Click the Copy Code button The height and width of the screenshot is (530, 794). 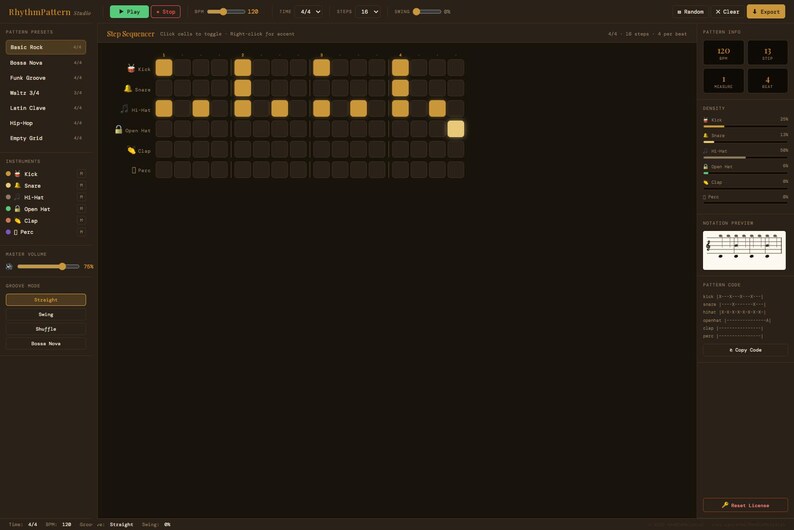(745, 350)
